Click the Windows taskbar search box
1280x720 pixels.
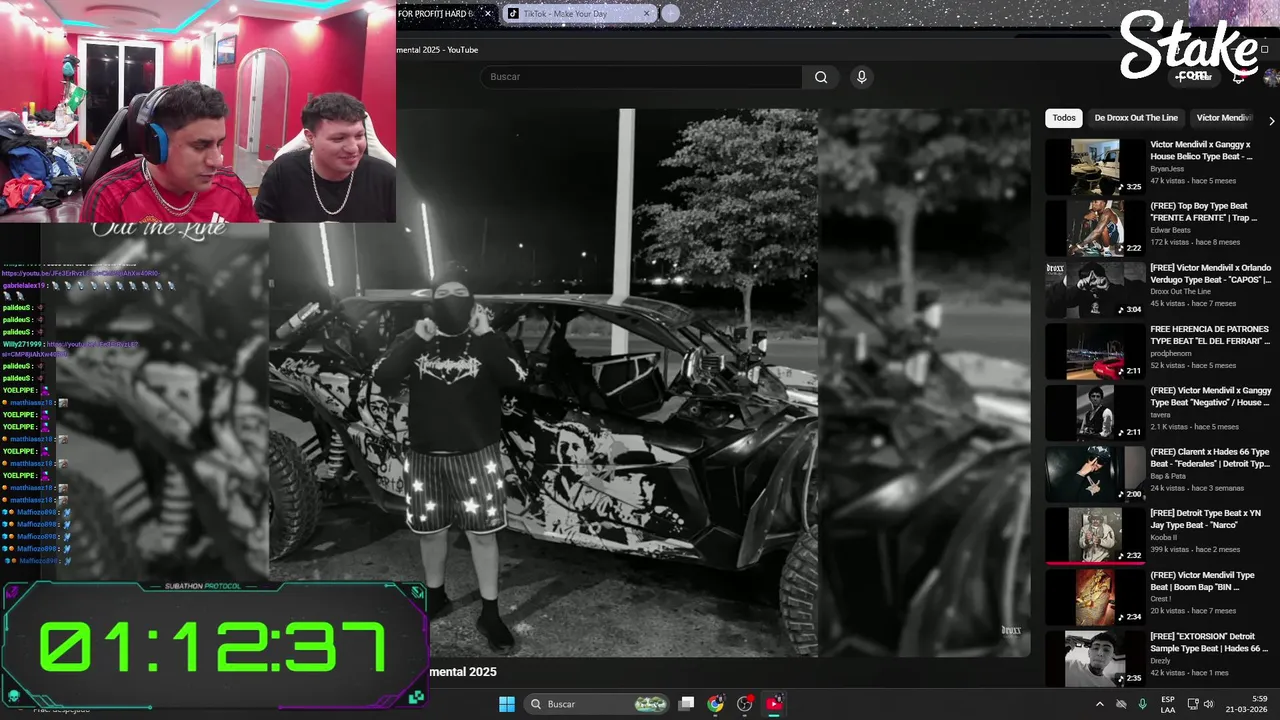(598, 704)
